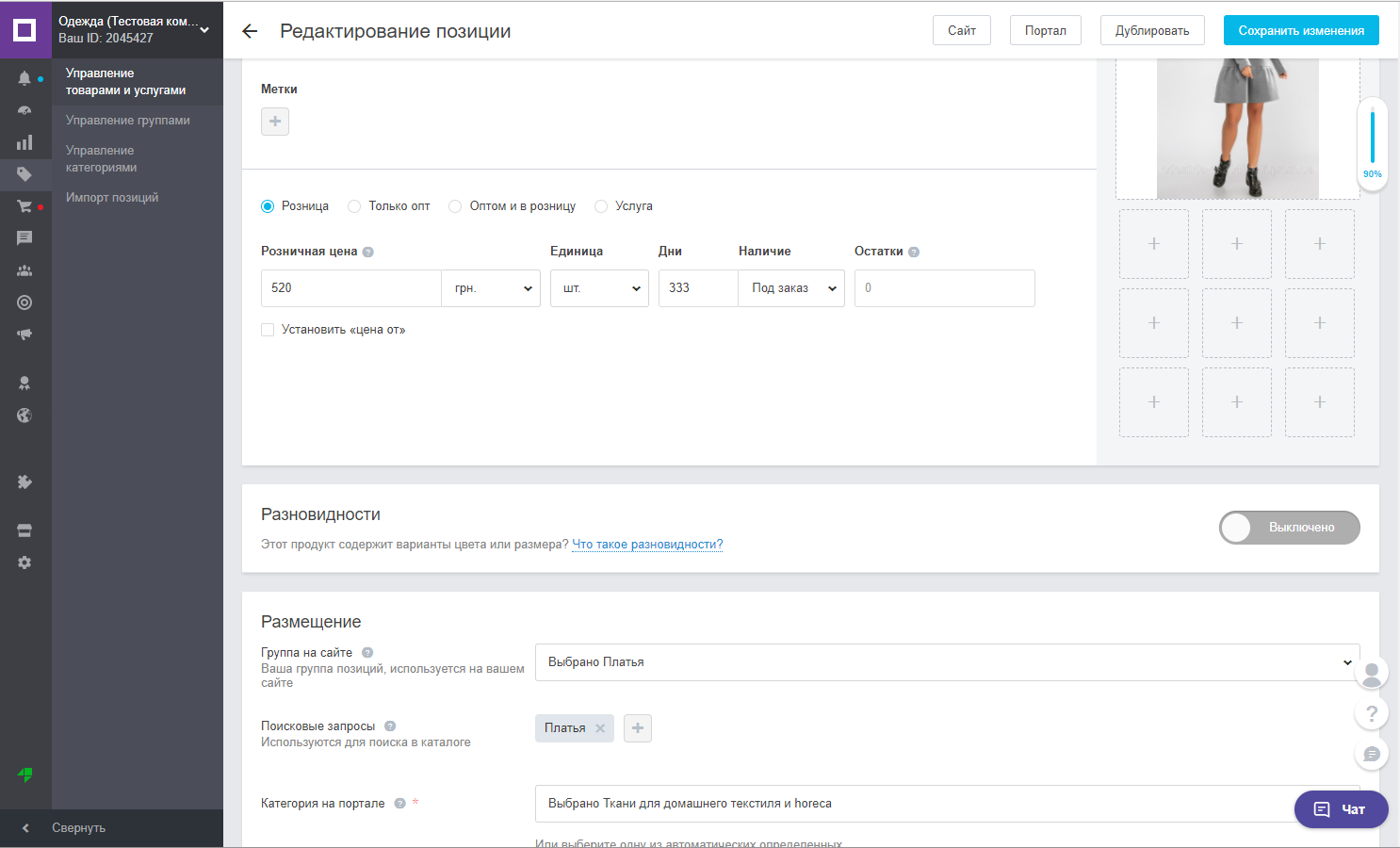This screenshot has width=1400, height=848.
Task: Go to Управление группами menu item
Action: coord(128,121)
